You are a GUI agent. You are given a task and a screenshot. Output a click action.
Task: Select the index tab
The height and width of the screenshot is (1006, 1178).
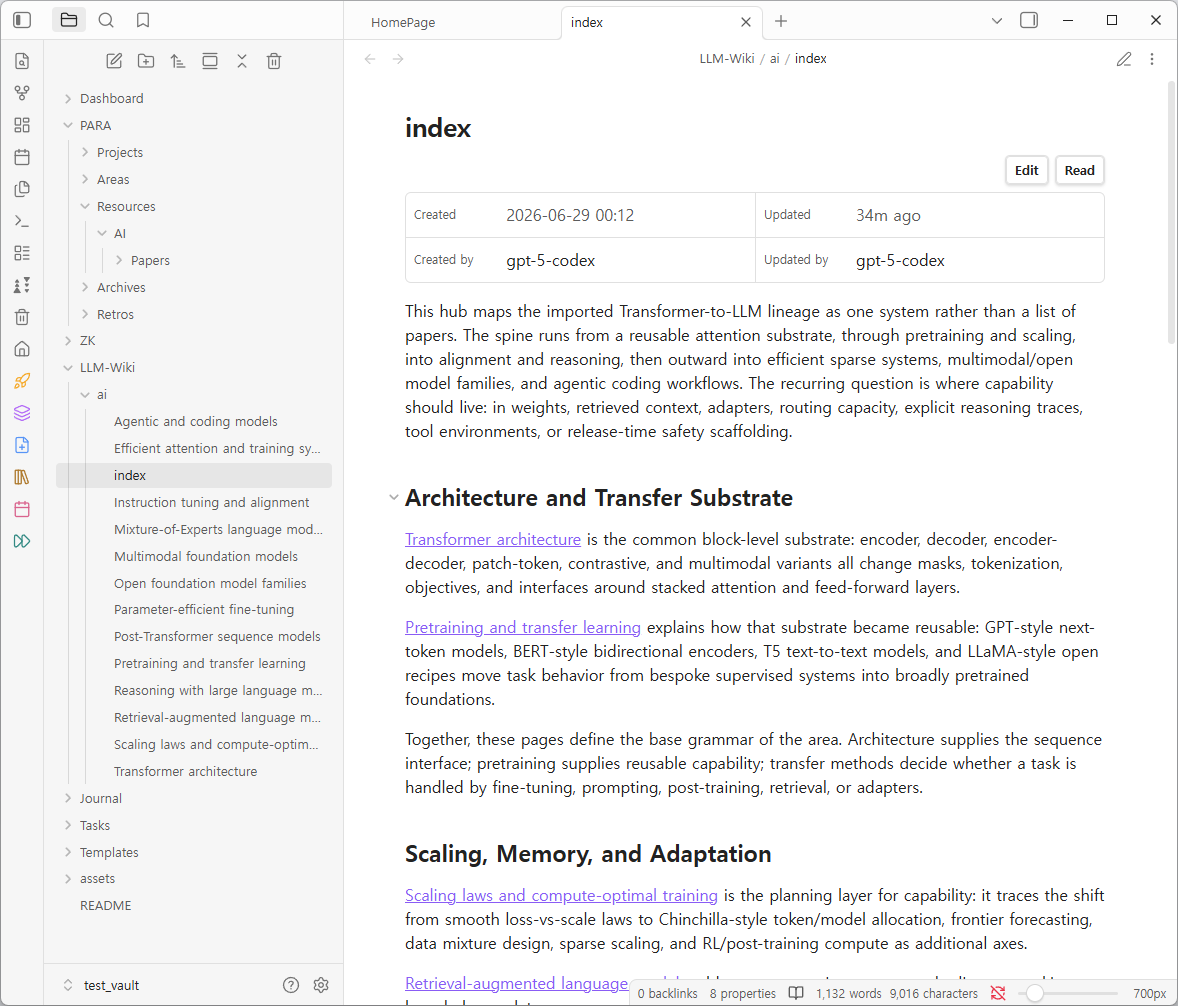tap(587, 23)
